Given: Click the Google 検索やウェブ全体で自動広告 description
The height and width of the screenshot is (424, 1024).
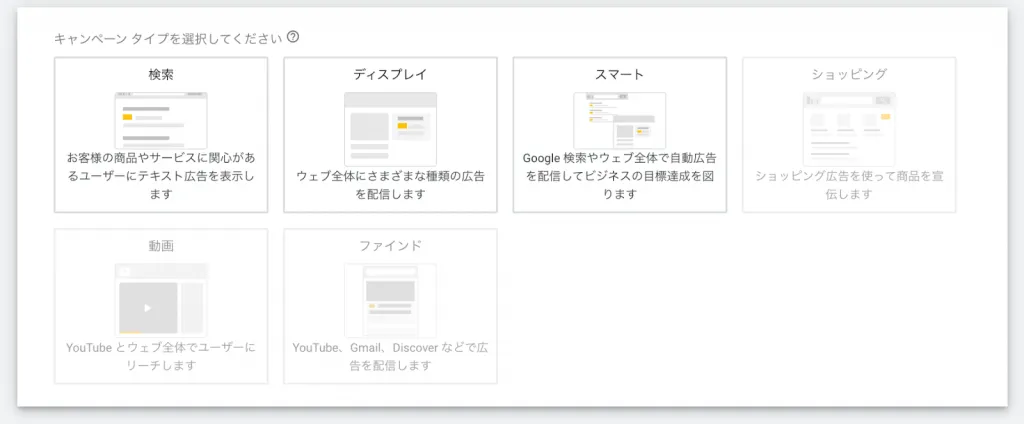Looking at the screenshot, I should tap(619, 176).
